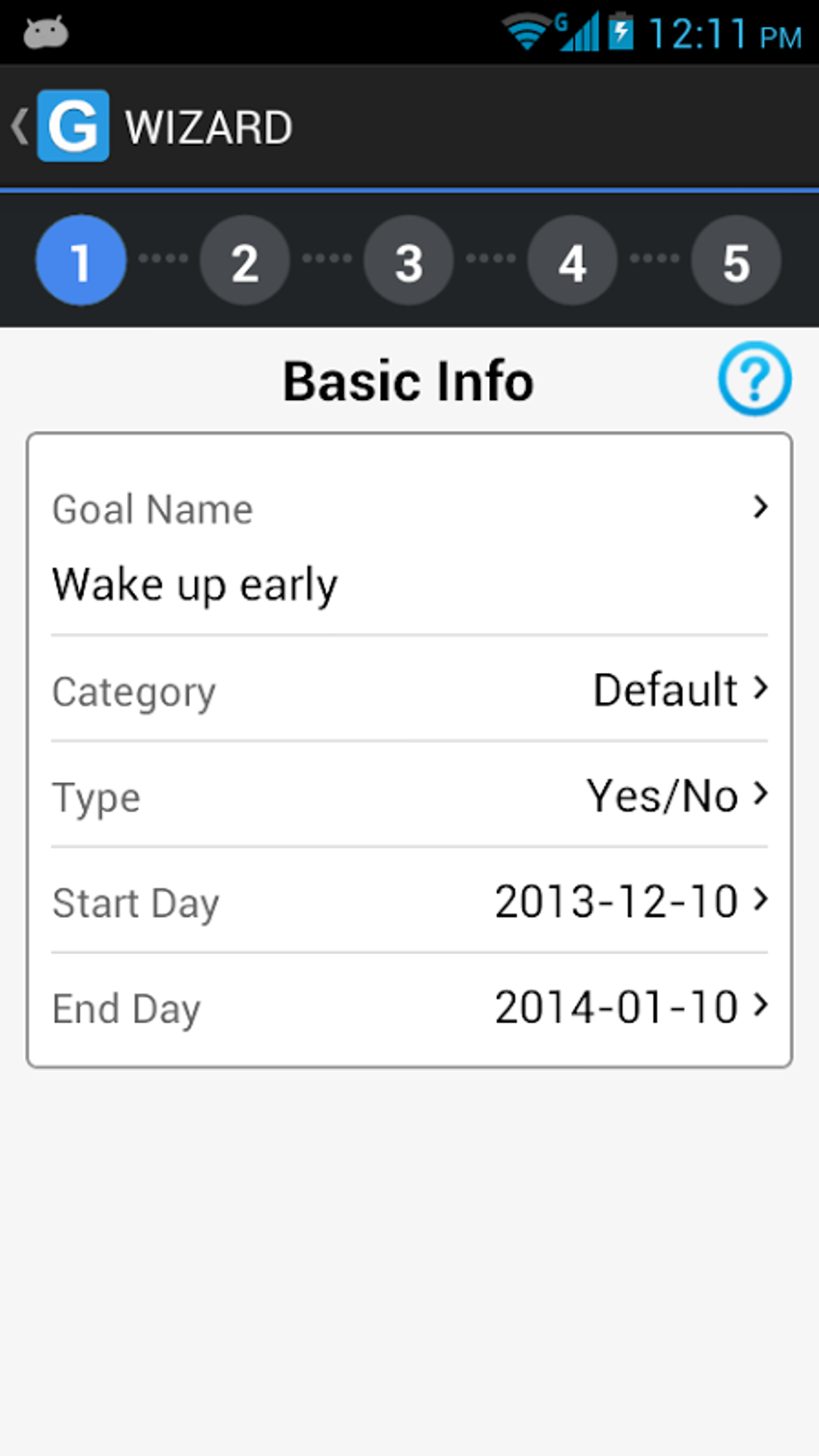
Task: Jump to wizard step 4
Action: click(572, 260)
